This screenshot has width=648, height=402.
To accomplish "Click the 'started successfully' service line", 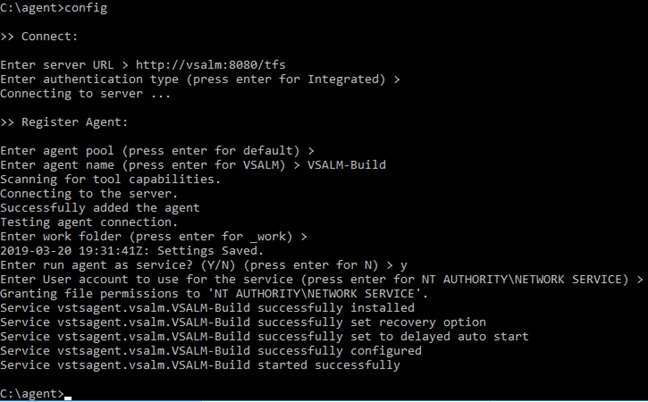I will (x=200, y=365).
